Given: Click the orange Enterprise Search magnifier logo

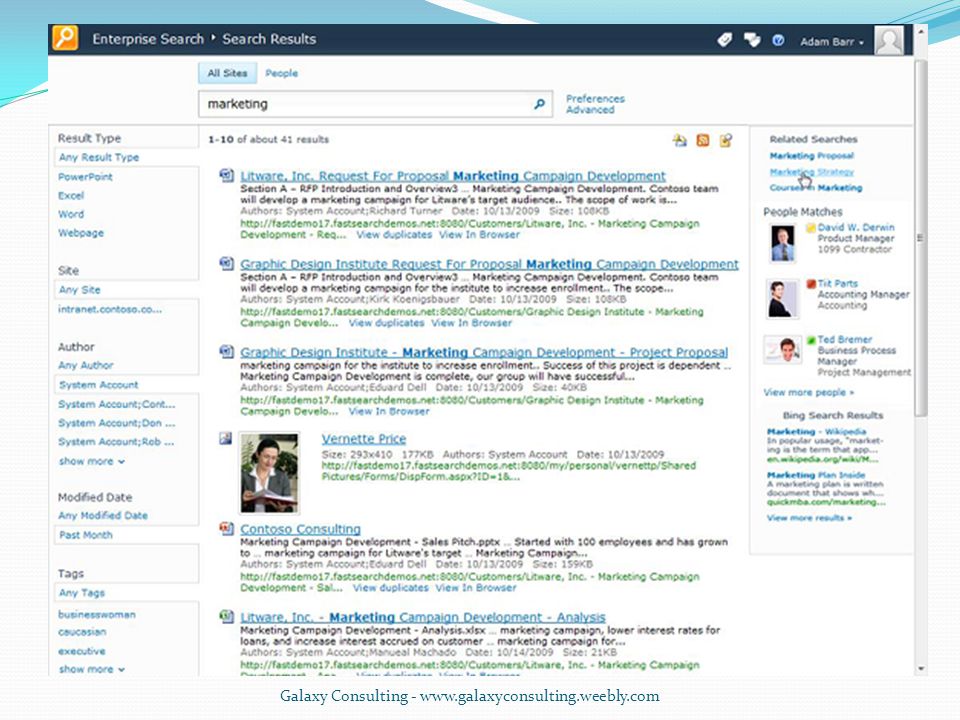Looking at the screenshot, I should pyautogui.click(x=65, y=38).
